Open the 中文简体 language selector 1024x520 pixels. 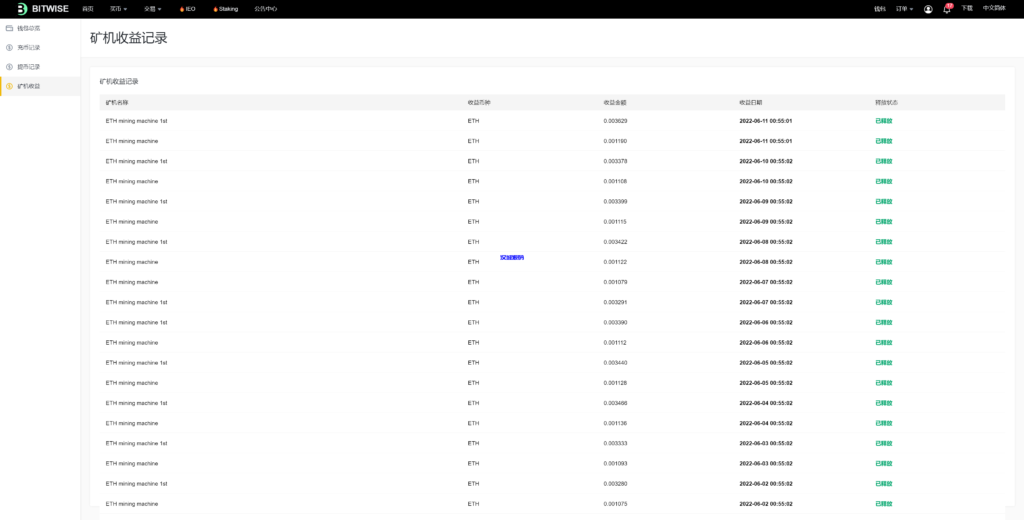click(x=994, y=8)
